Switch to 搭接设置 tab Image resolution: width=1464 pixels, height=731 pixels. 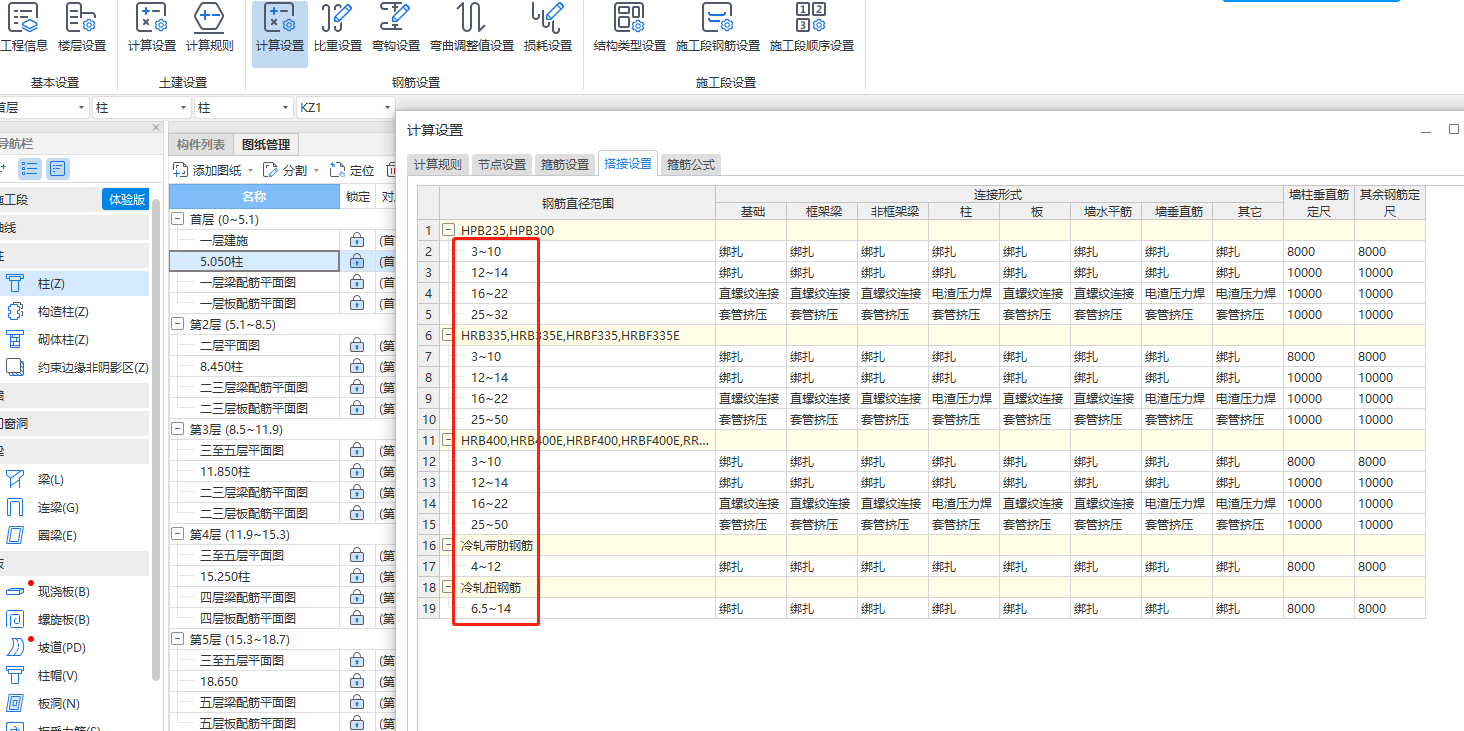pyautogui.click(x=628, y=164)
